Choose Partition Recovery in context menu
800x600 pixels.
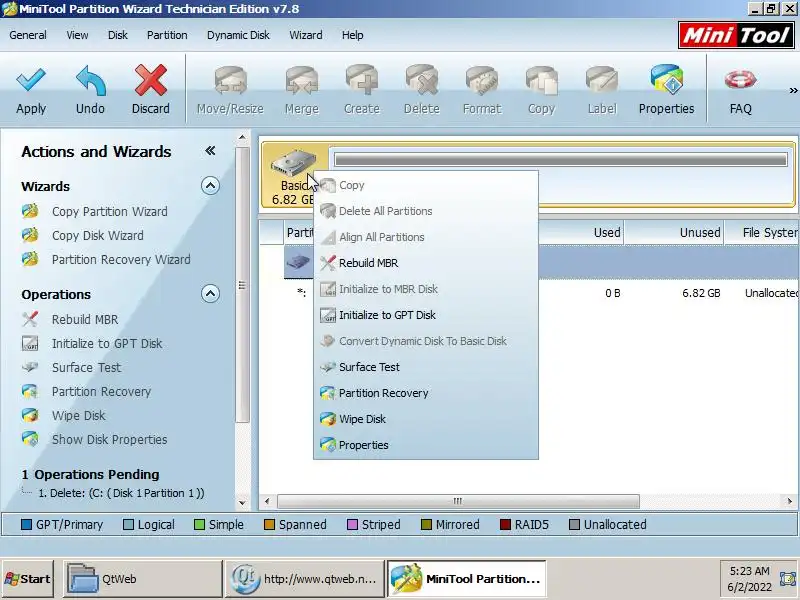pos(426,393)
